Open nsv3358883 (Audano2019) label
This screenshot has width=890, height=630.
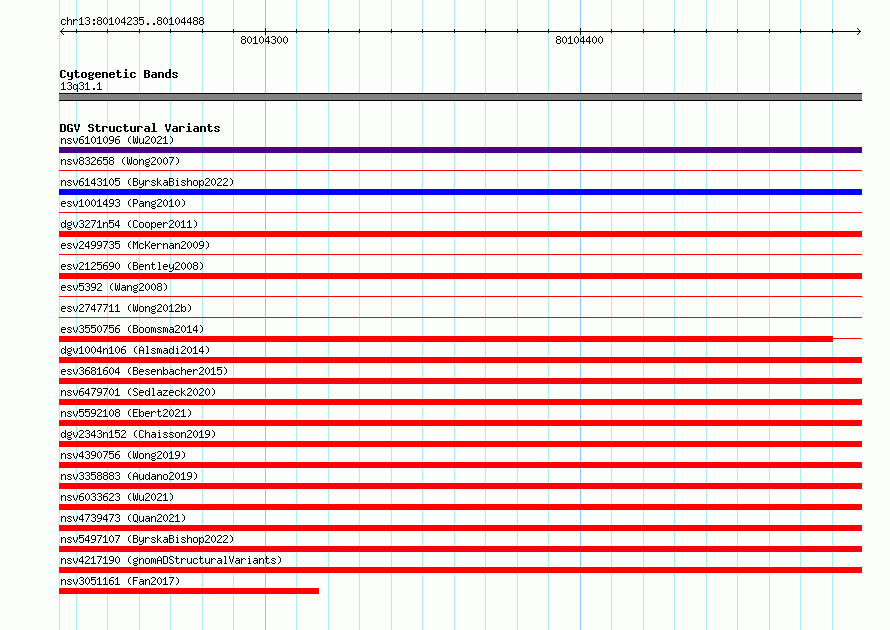coord(129,476)
